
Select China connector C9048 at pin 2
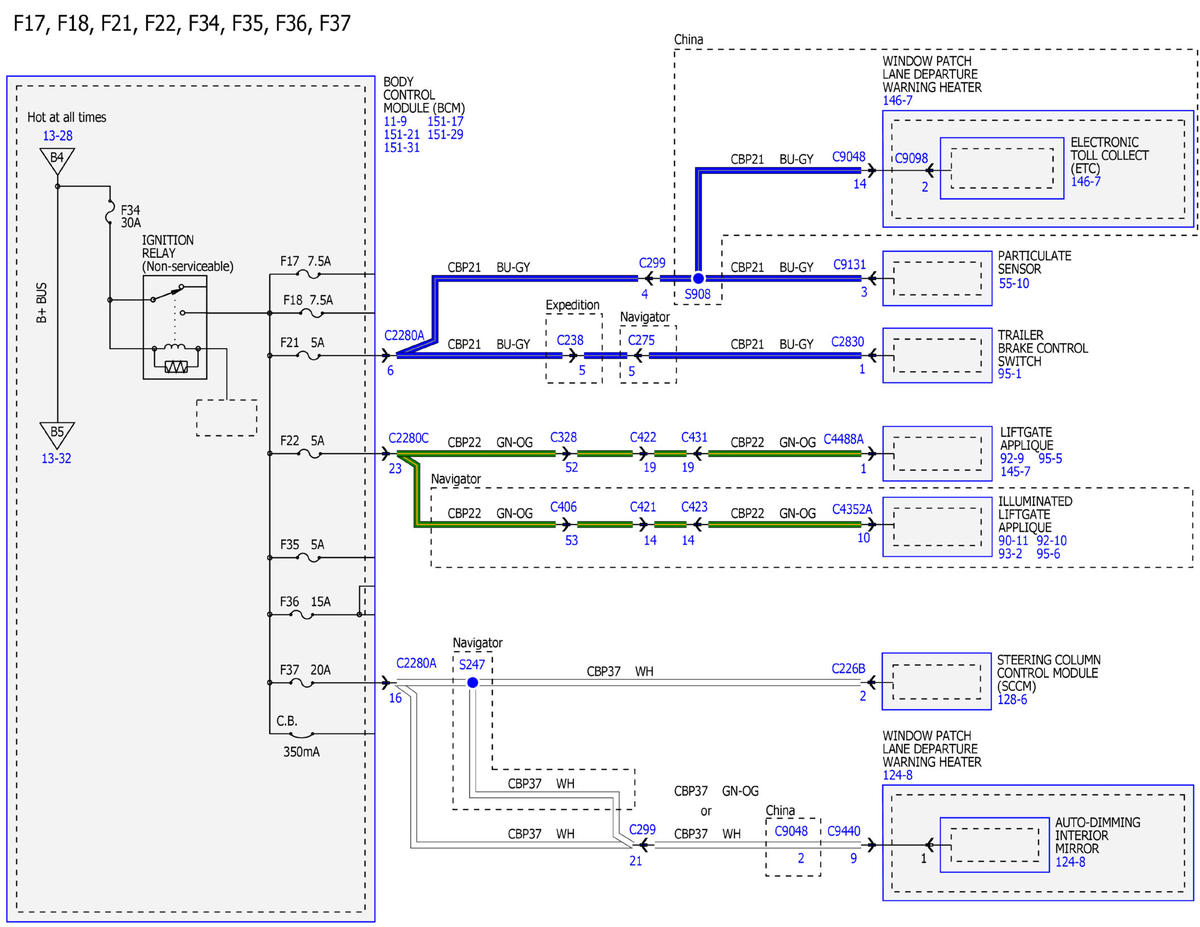pos(792,829)
